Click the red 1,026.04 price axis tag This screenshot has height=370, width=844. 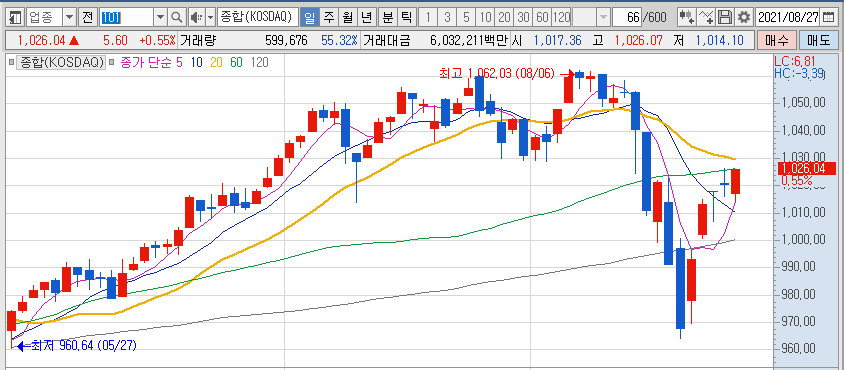point(806,169)
